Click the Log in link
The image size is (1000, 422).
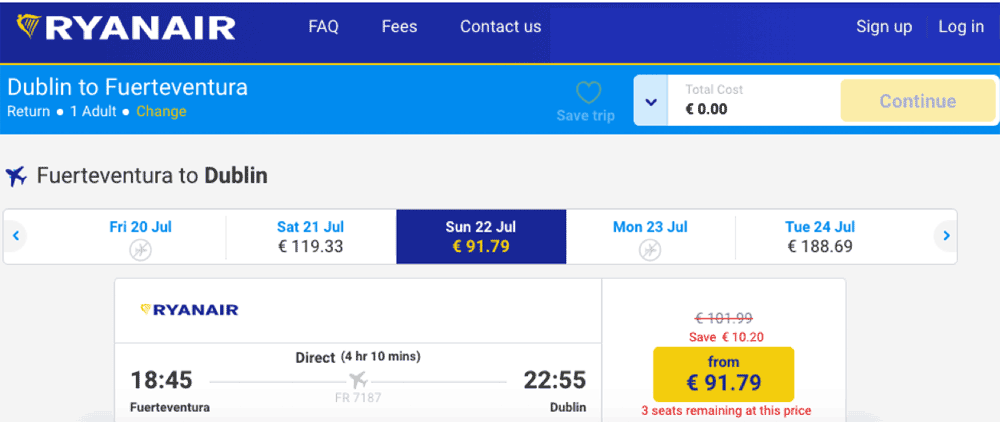pyautogui.click(x=961, y=27)
